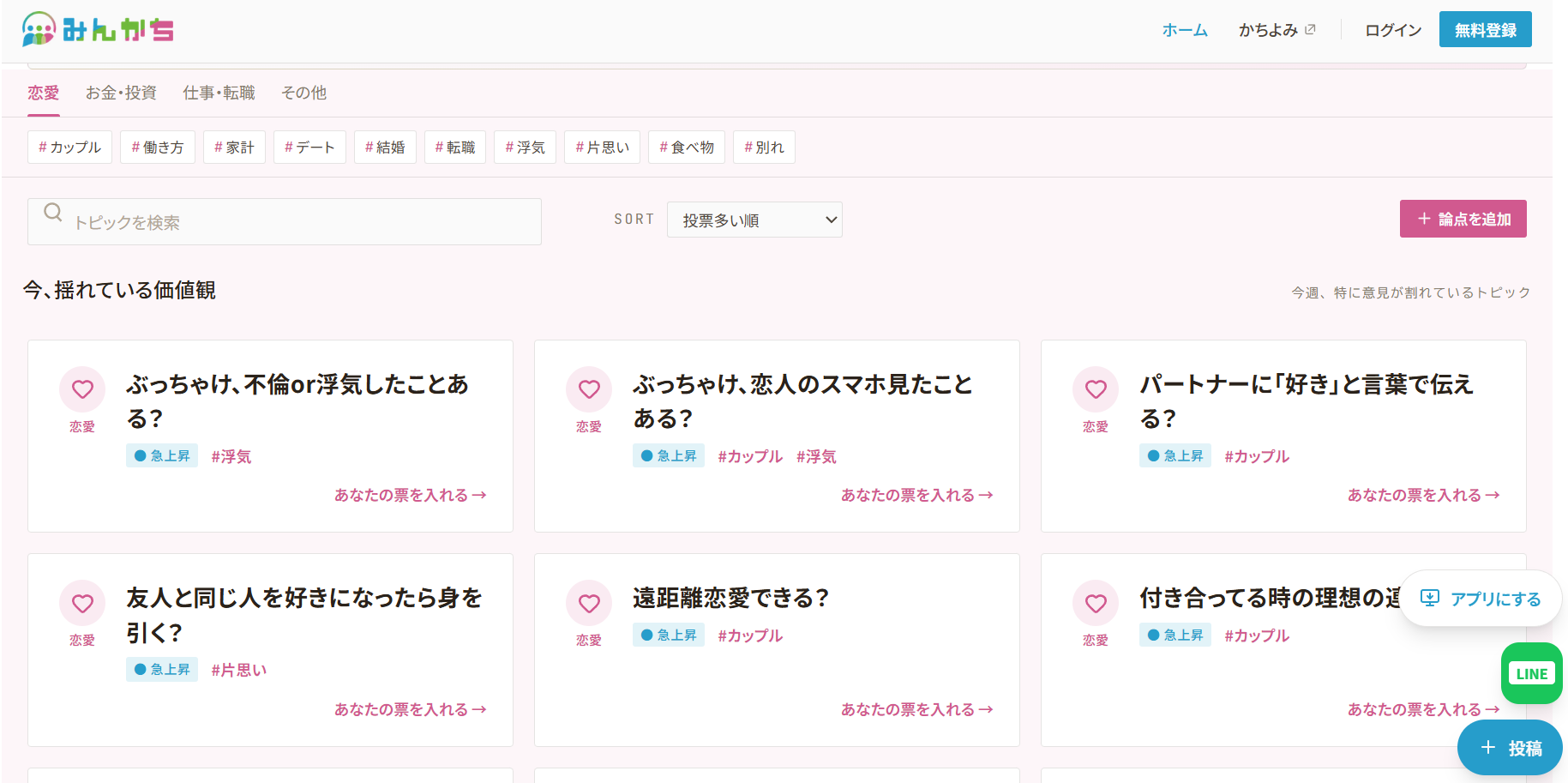Image resolution: width=1568 pixels, height=783 pixels.
Task: Click あなたの票を入れる on 恋人のスマホ card
Action: coord(917,495)
